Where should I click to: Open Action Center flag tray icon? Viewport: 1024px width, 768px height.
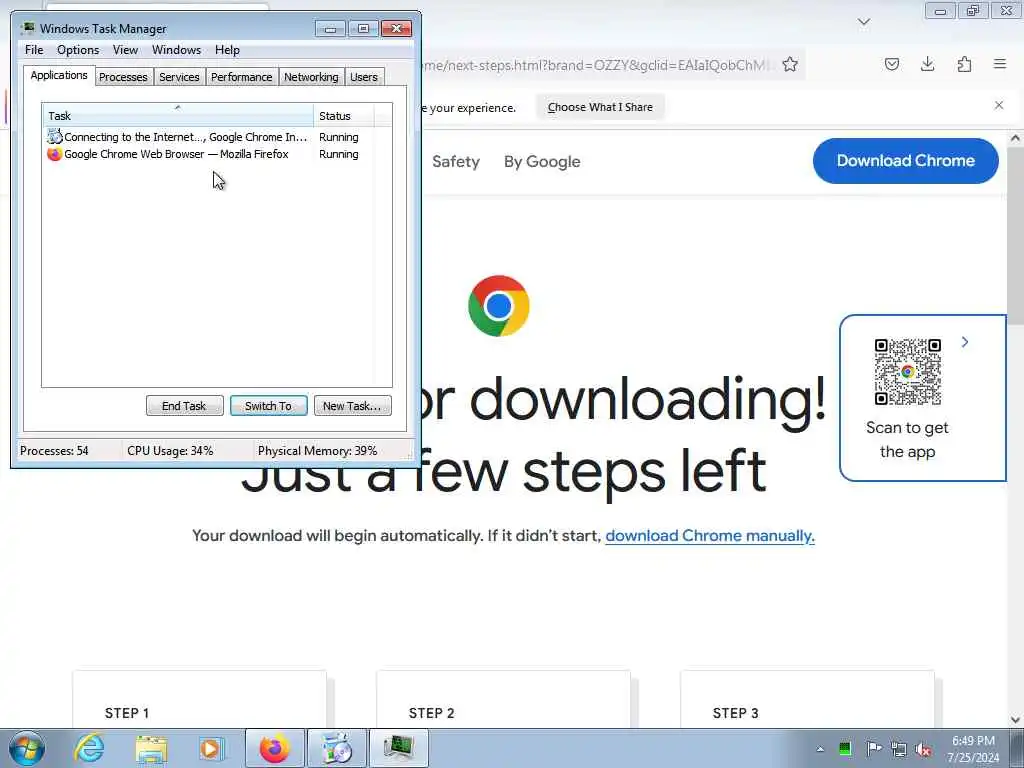[x=874, y=748]
